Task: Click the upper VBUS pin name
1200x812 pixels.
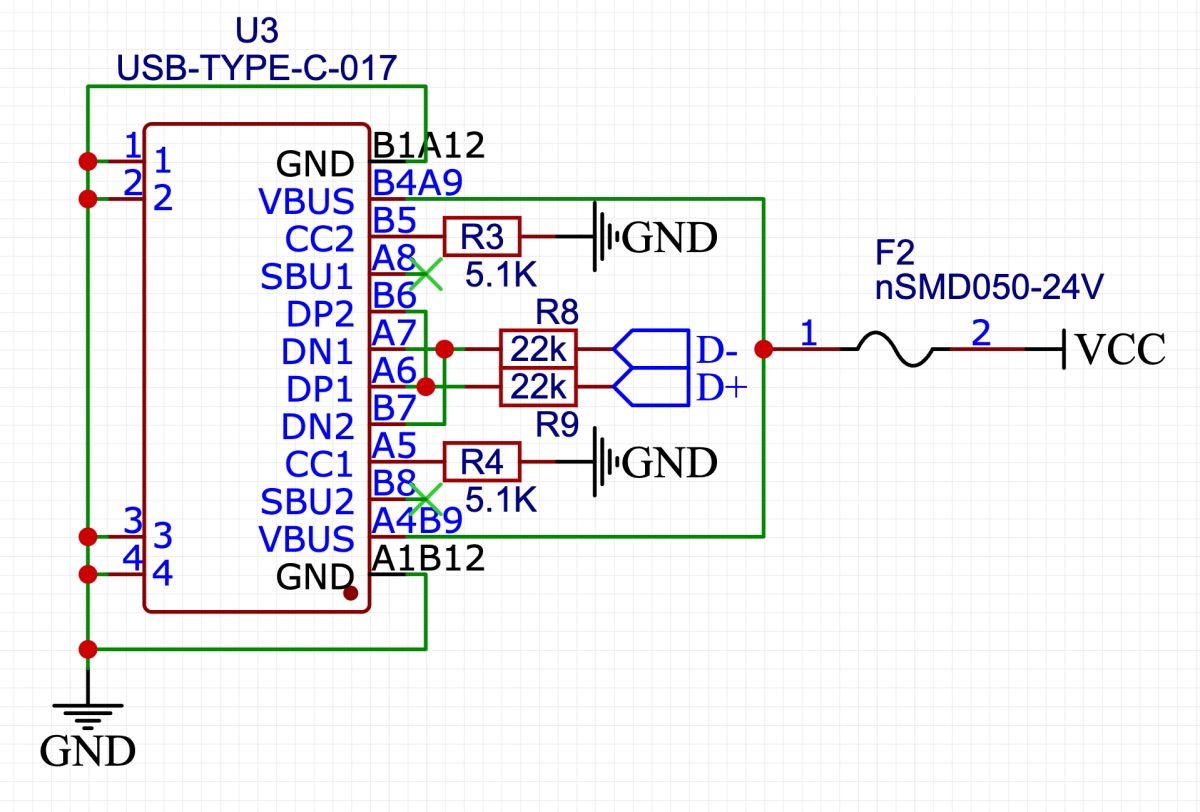Action: click(307, 201)
